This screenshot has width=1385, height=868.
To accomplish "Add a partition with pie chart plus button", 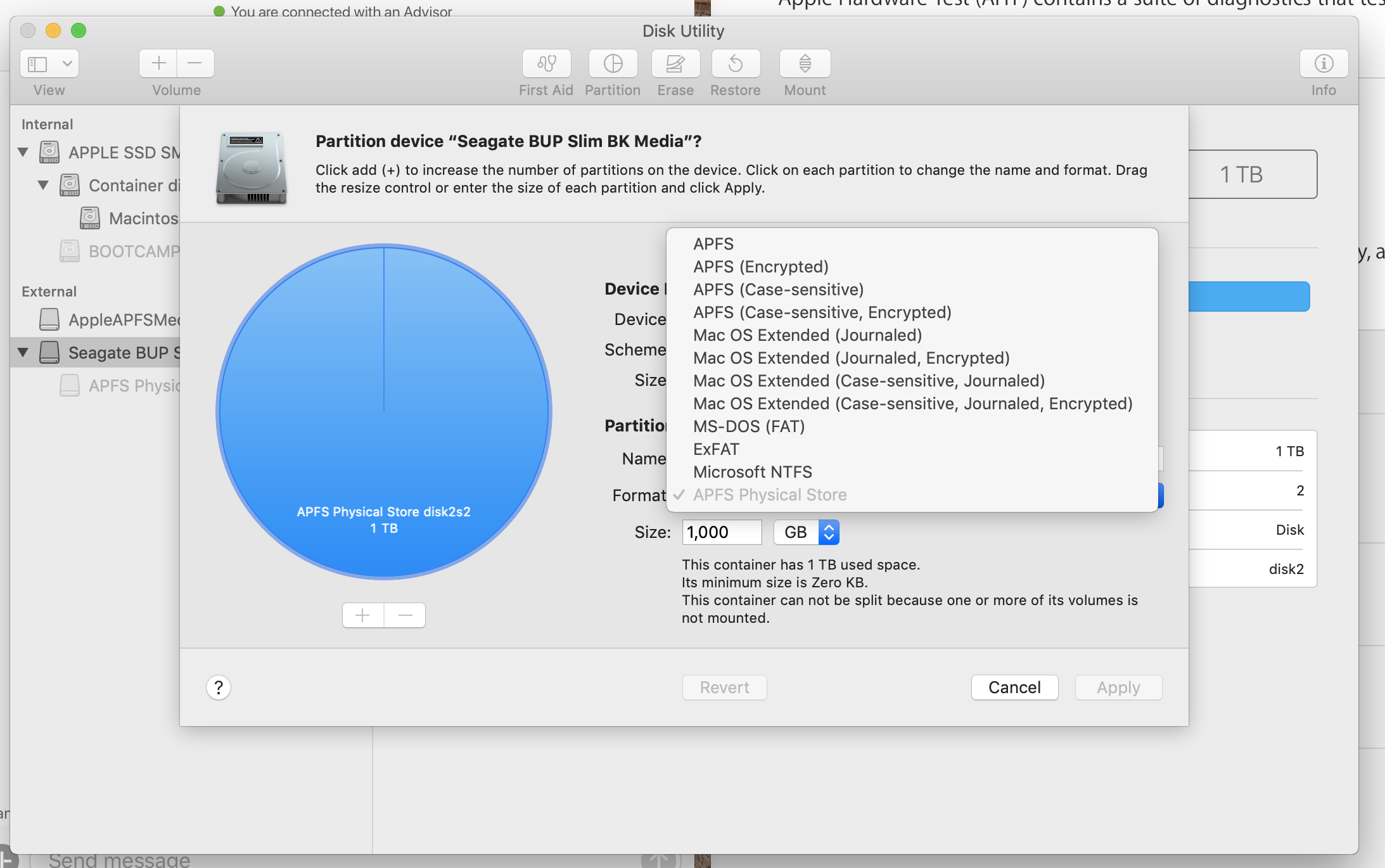I will pyautogui.click(x=363, y=615).
